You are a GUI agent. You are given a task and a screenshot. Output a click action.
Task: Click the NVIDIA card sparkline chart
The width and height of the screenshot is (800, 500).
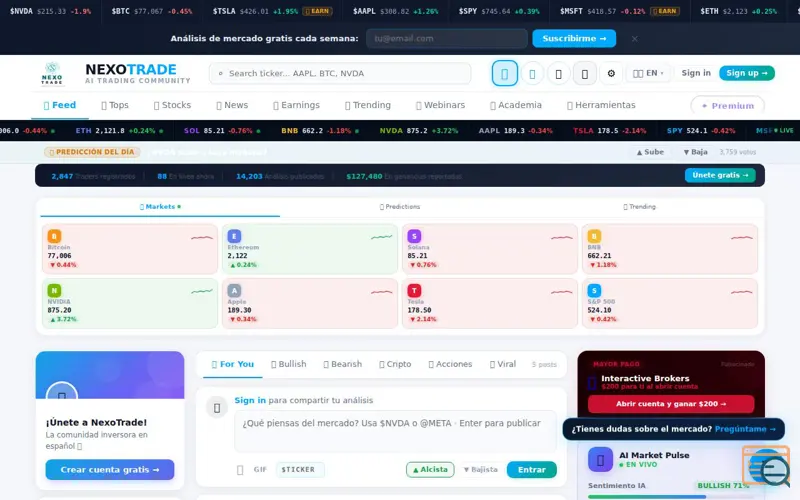coord(202,291)
